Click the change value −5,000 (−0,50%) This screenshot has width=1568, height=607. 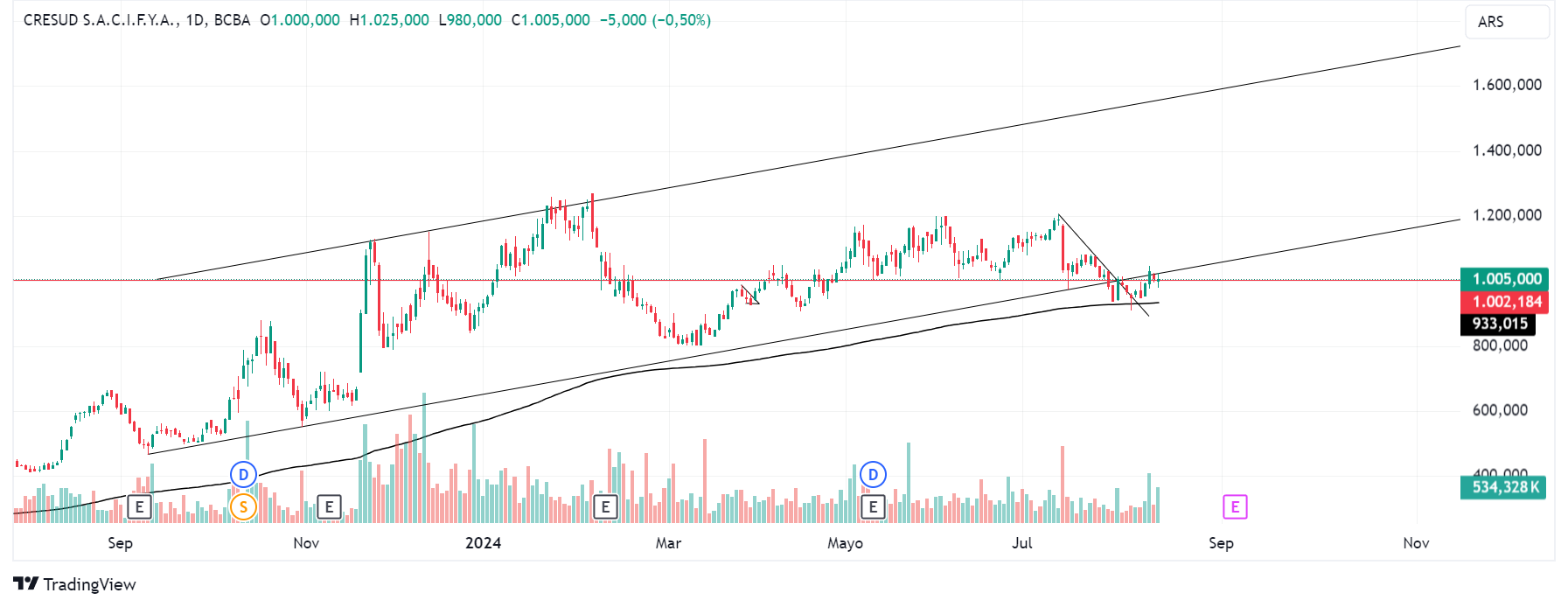point(655,20)
